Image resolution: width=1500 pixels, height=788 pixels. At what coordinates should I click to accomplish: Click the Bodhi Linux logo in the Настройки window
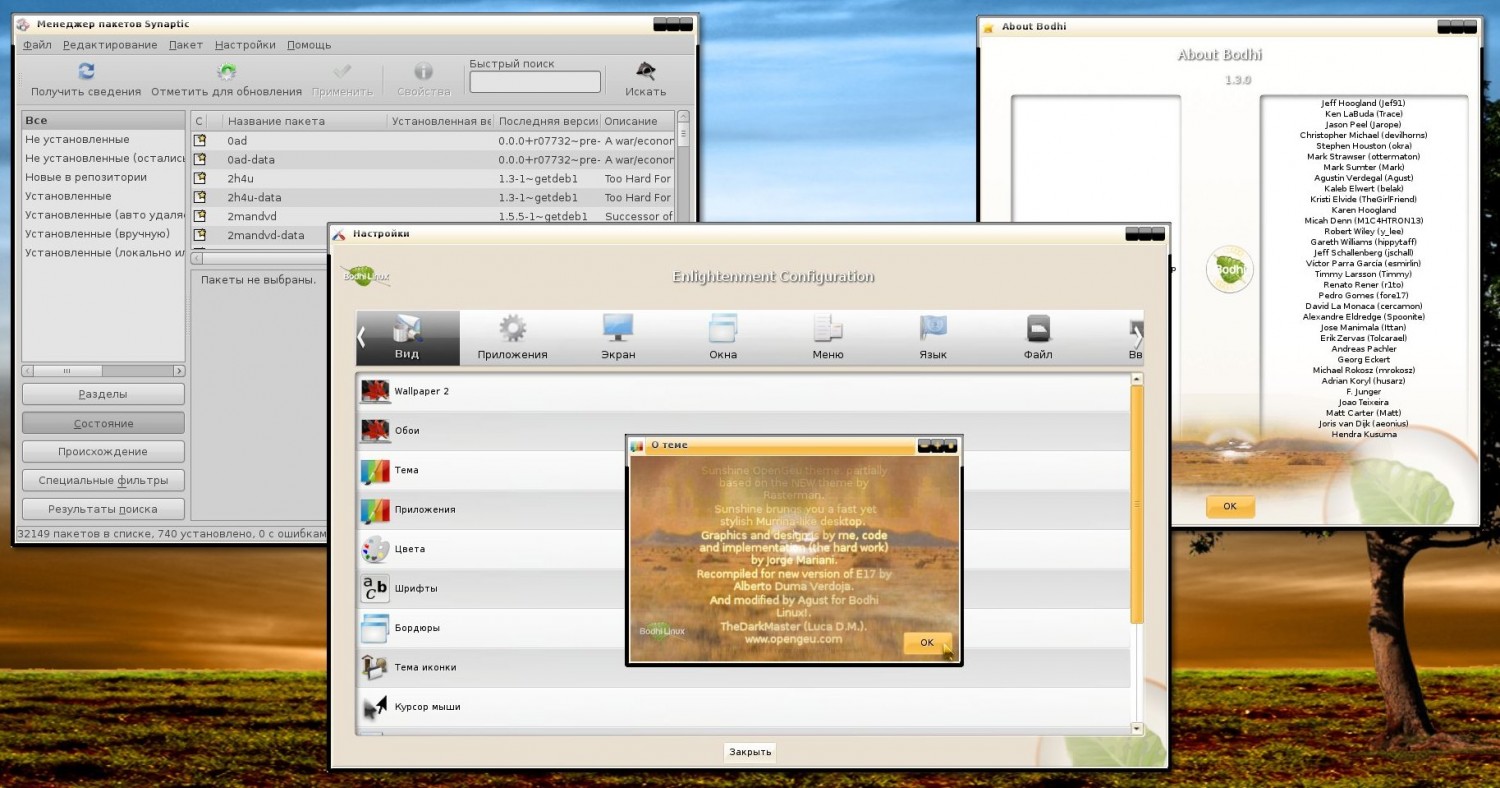pos(365,276)
